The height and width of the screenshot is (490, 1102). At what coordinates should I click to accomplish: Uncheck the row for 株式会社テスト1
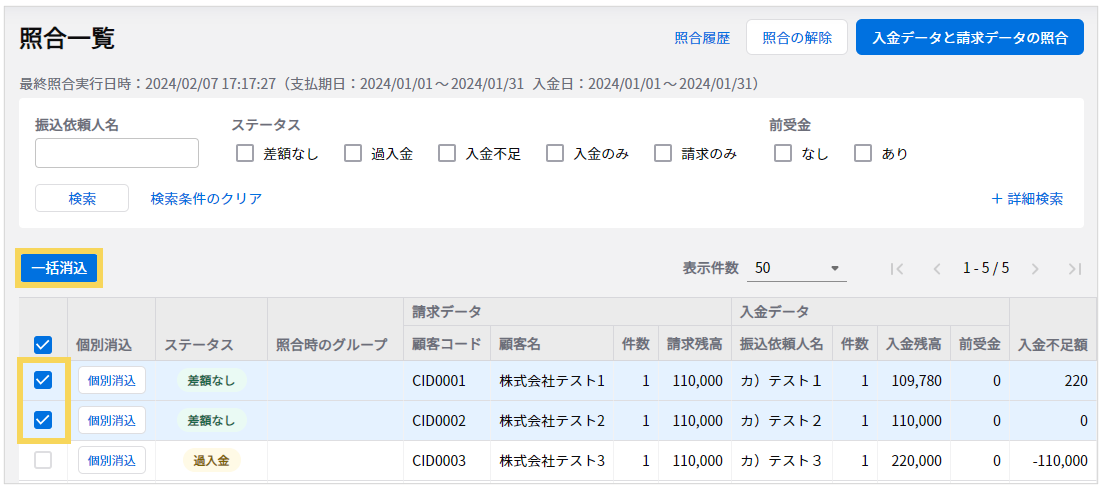click(x=43, y=380)
